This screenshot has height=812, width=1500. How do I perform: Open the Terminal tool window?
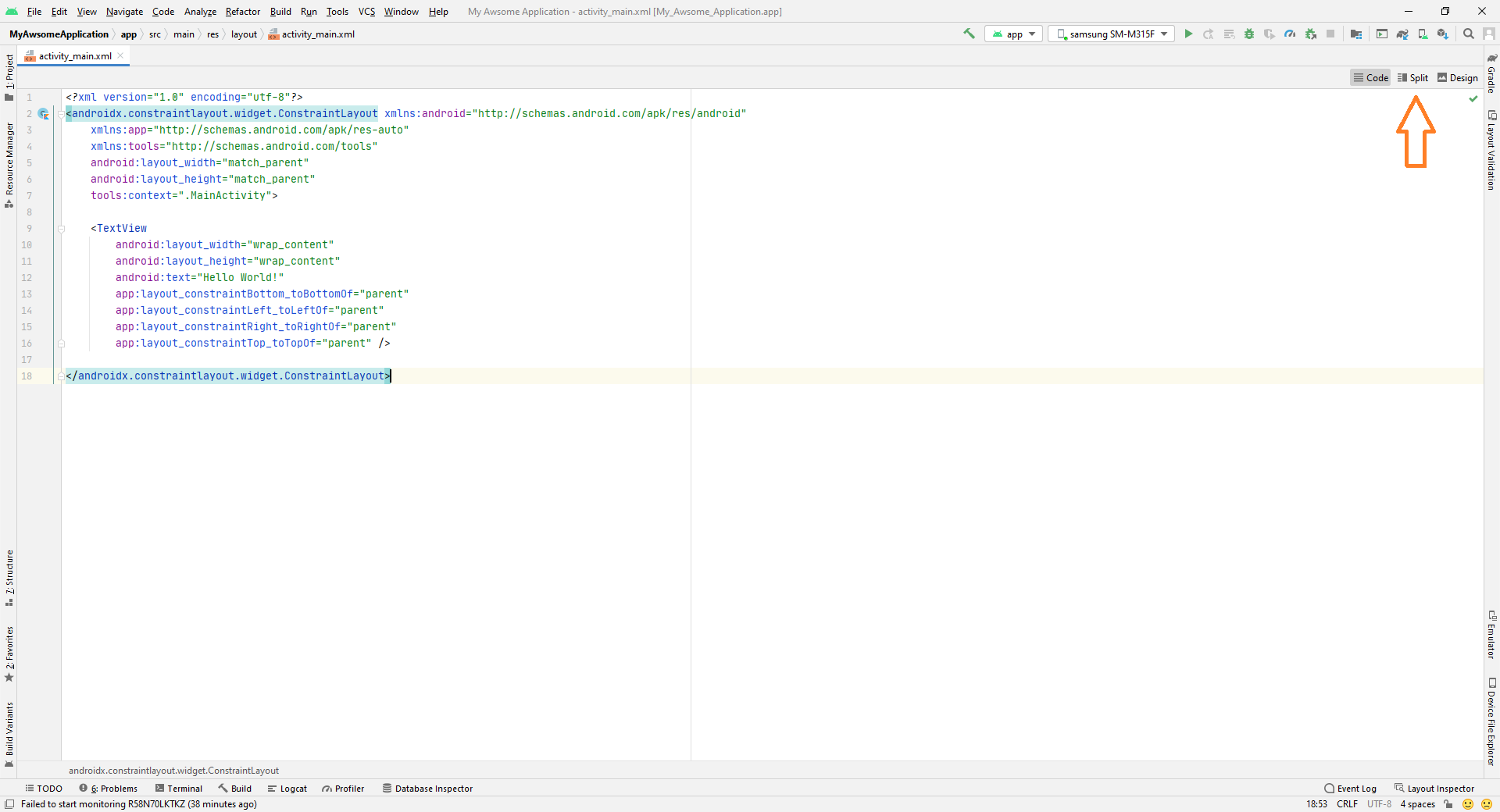(179, 789)
